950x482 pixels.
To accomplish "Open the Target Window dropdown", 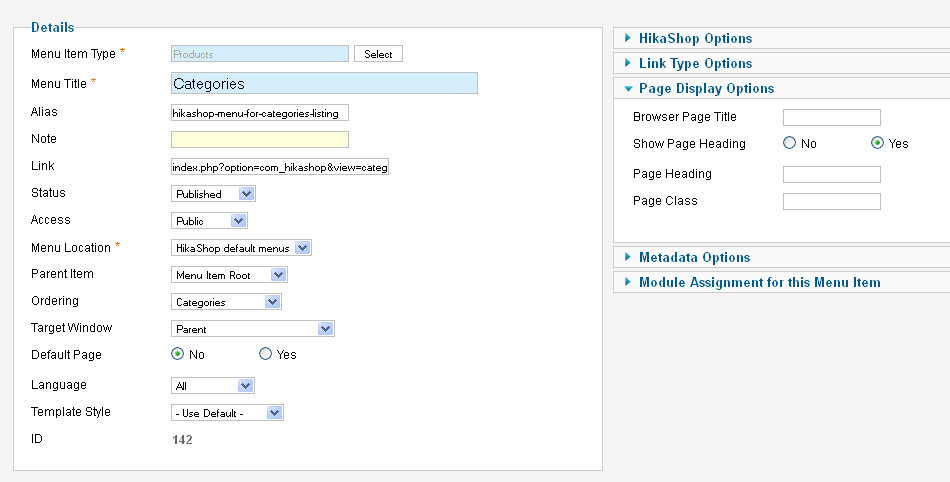I will 253,329.
